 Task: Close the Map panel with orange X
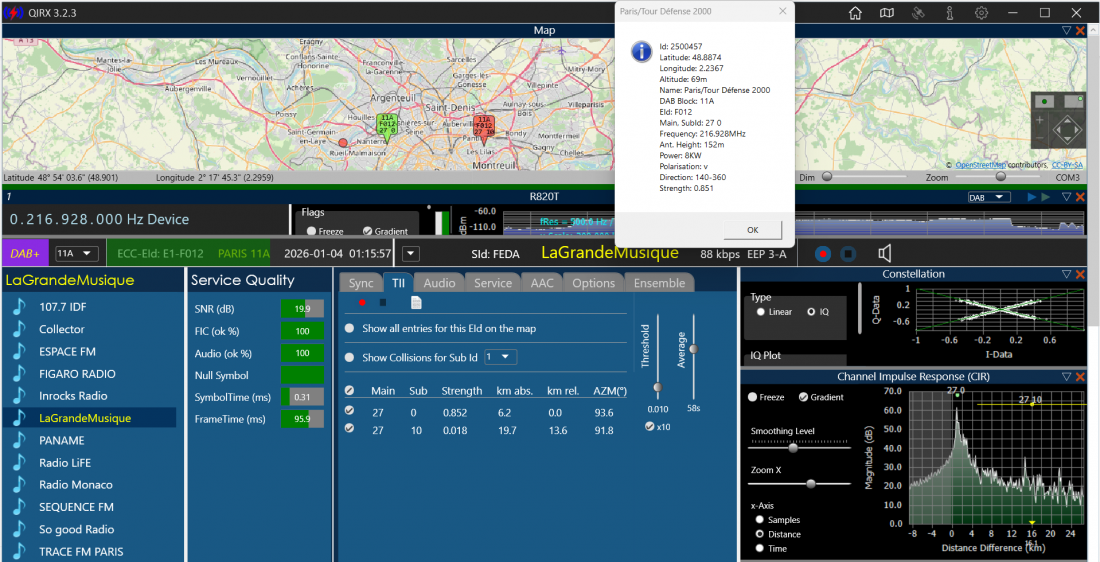point(1080,30)
